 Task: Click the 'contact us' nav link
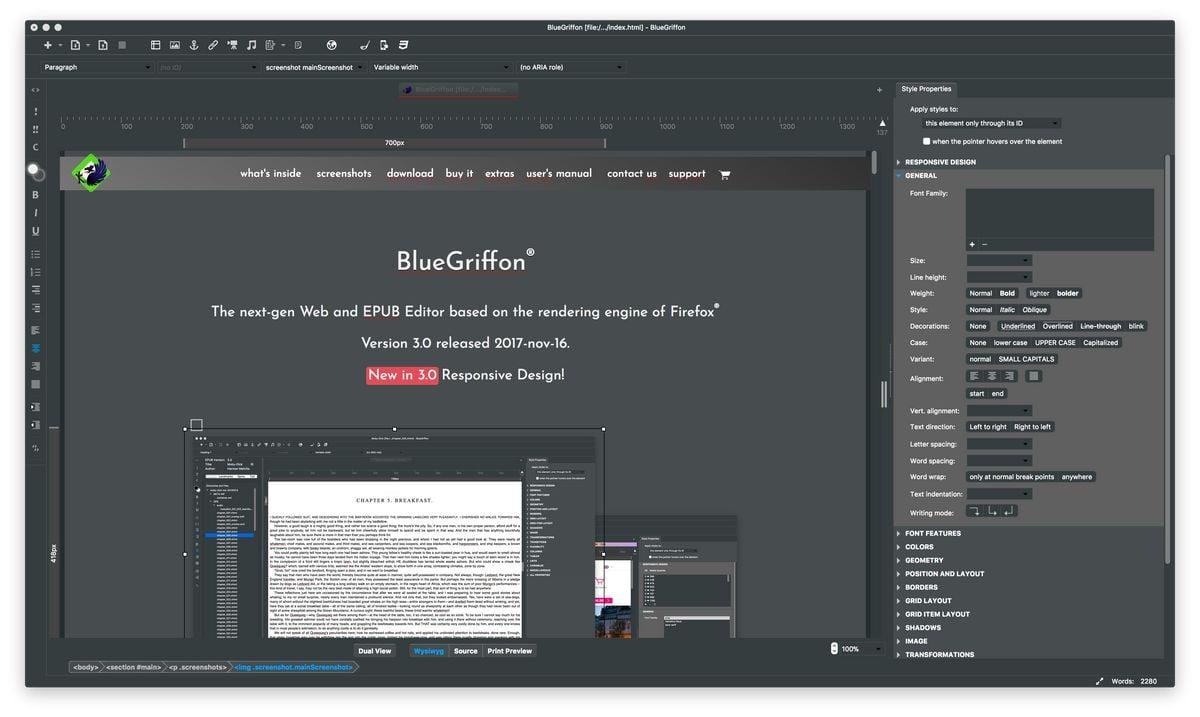pos(632,174)
